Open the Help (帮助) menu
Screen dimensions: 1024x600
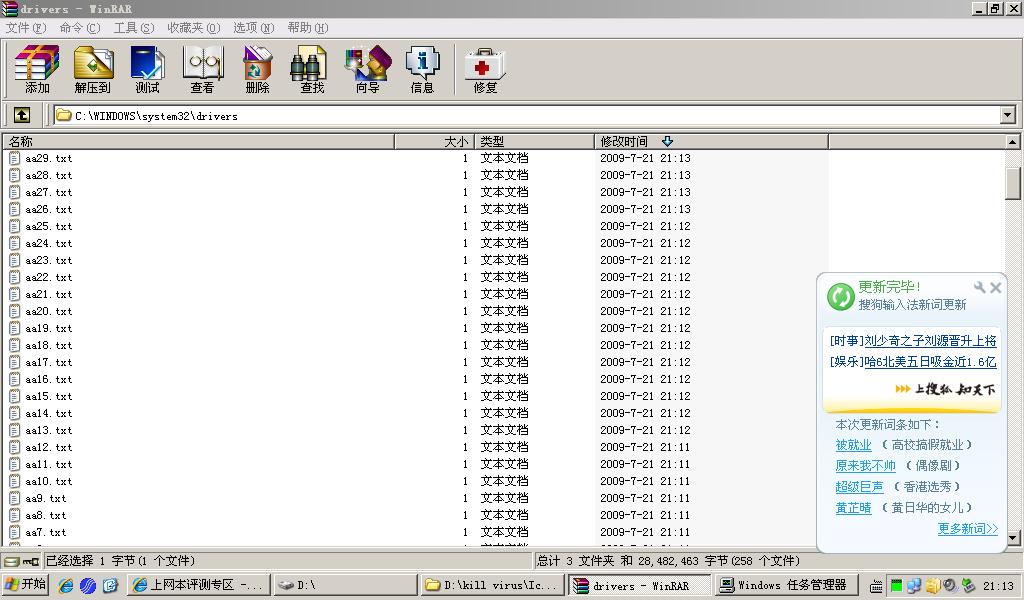coord(308,27)
